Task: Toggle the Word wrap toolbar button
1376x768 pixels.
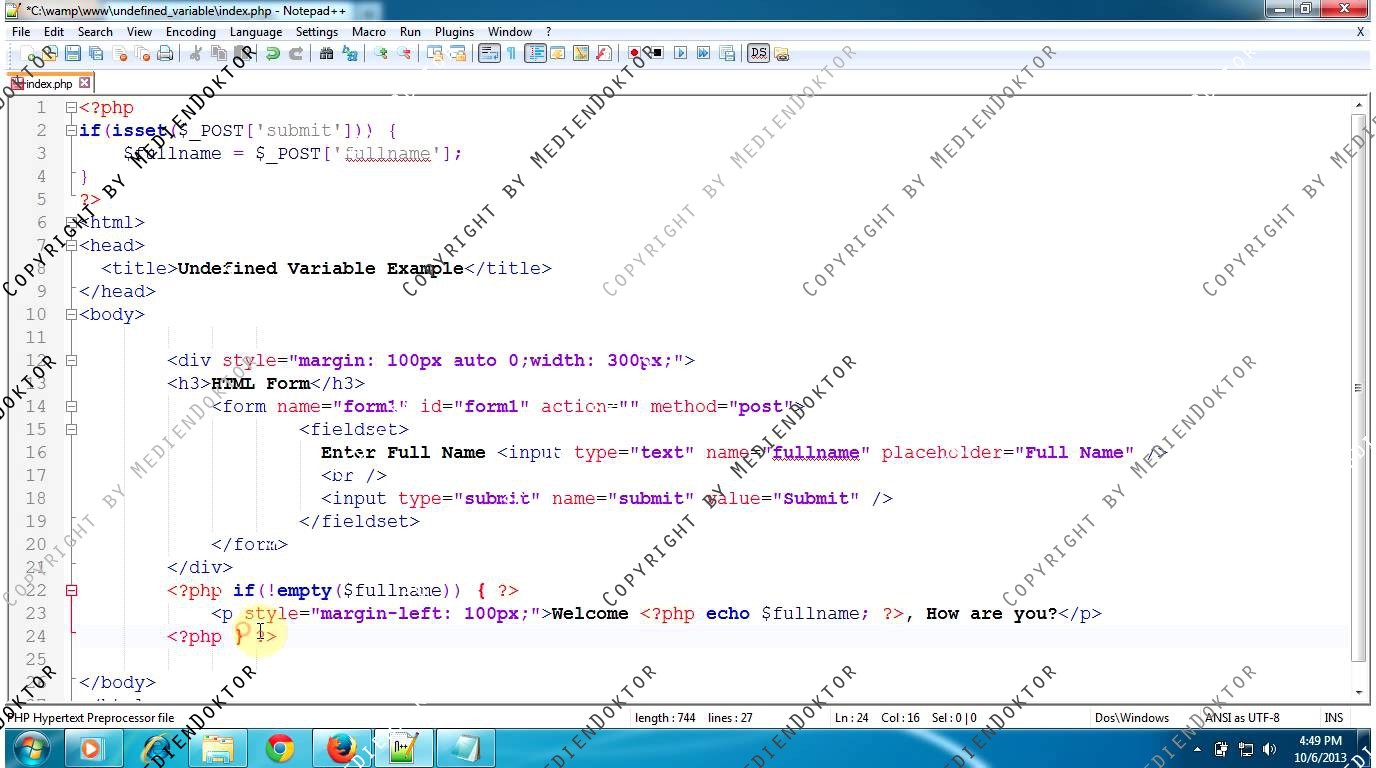Action: pyautogui.click(x=488, y=53)
